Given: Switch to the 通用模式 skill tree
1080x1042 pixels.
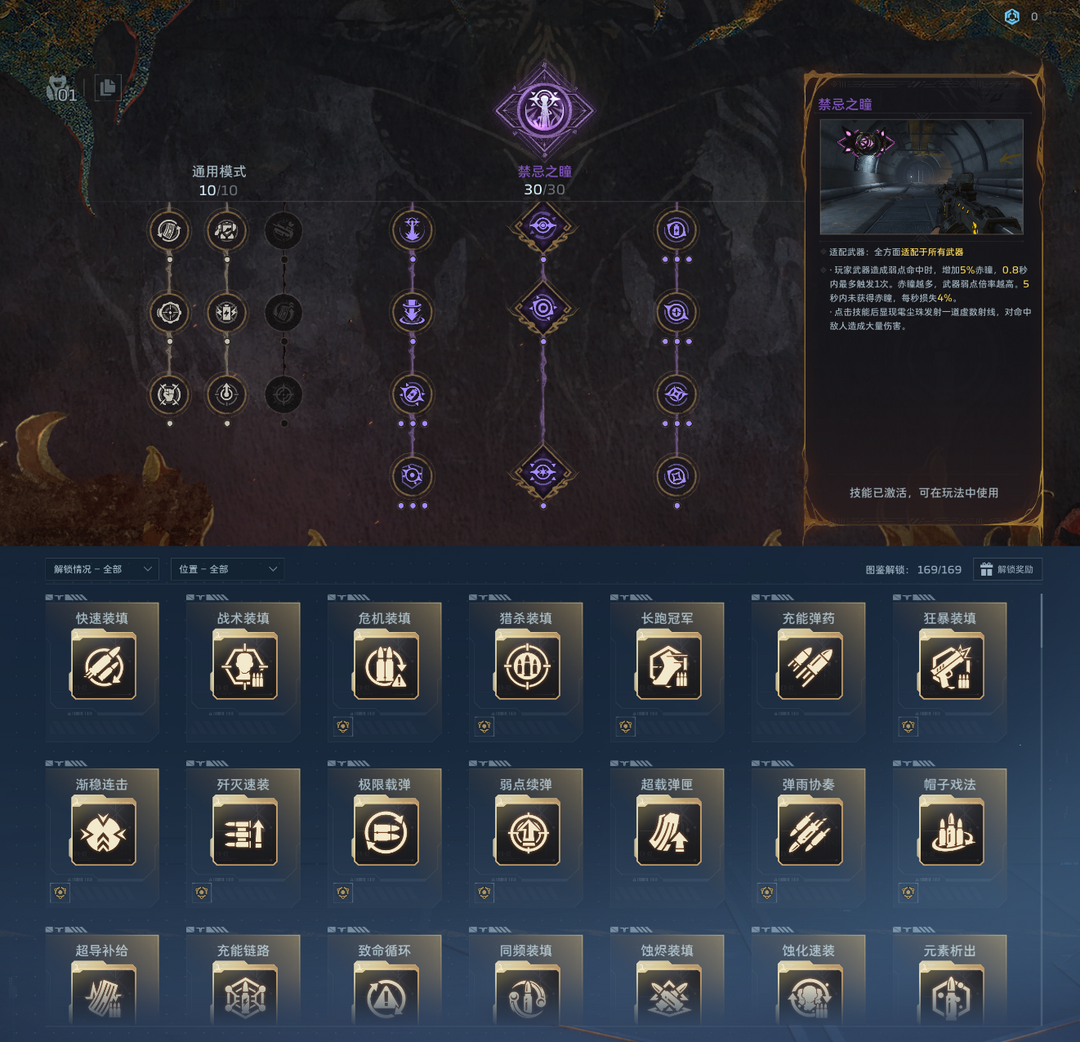Looking at the screenshot, I should [x=218, y=171].
